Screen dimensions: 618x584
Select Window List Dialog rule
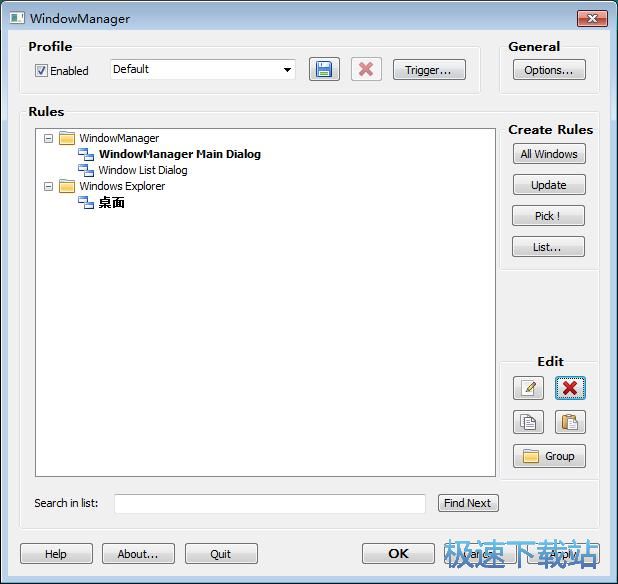pos(143,170)
